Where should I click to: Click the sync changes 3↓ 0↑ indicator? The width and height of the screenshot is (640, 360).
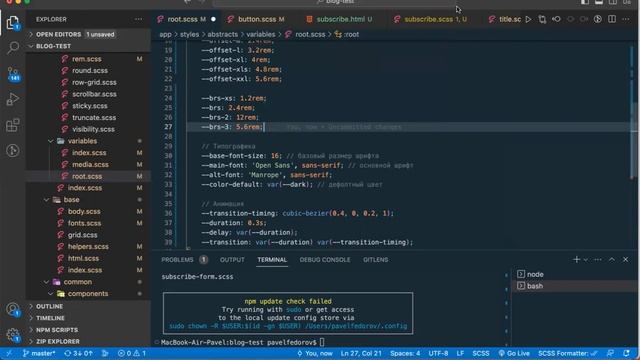[78, 353]
